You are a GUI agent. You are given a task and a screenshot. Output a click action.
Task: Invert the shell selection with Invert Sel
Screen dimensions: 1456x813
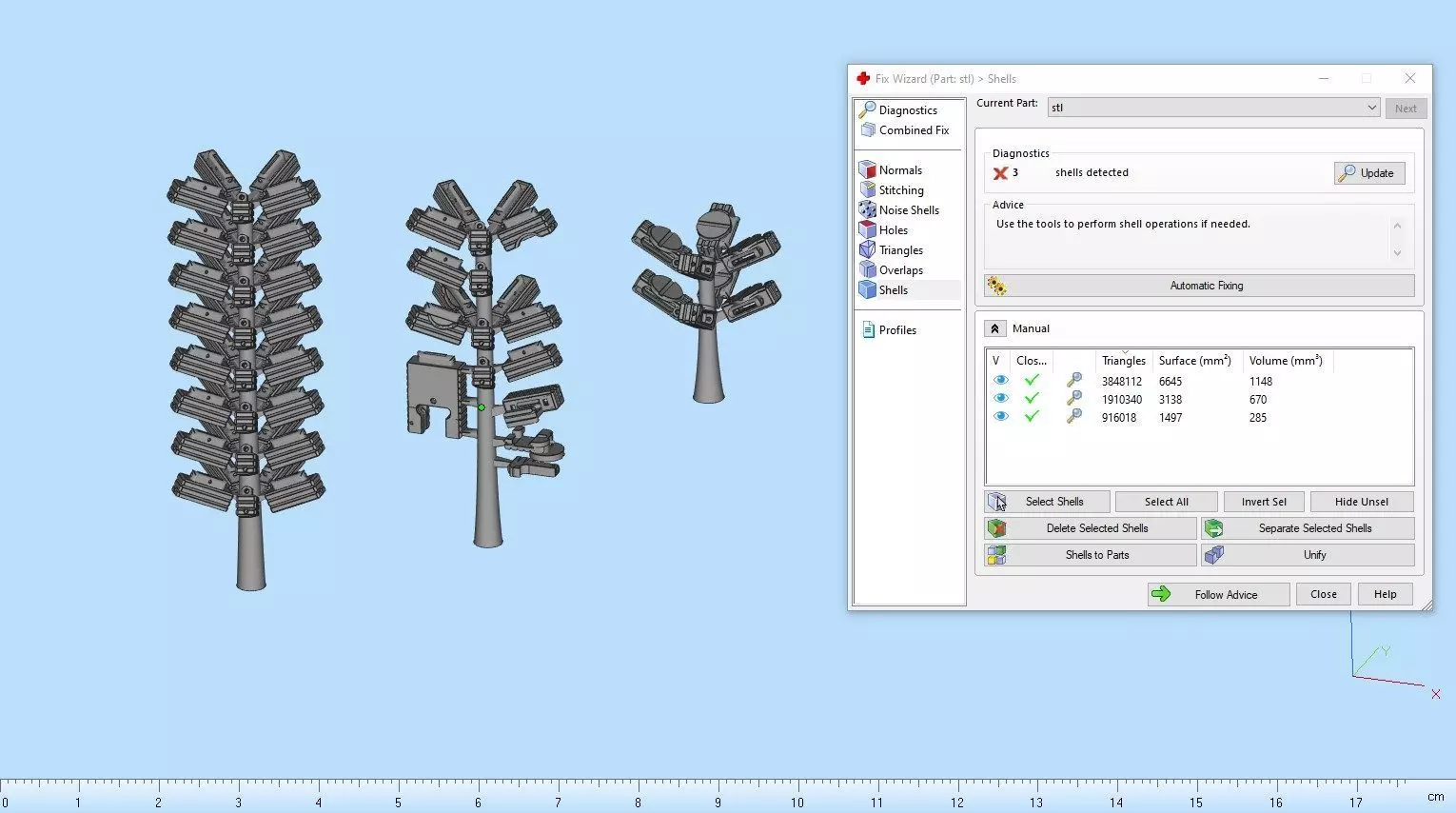pyautogui.click(x=1263, y=502)
